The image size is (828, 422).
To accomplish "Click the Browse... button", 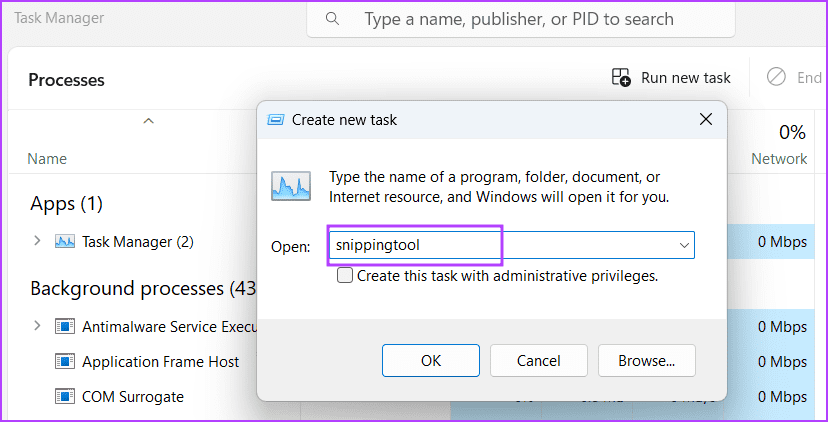I will (x=647, y=361).
